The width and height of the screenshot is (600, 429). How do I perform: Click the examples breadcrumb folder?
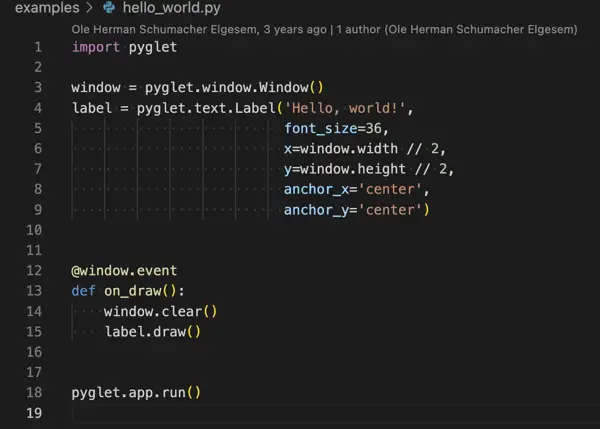coord(47,8)
